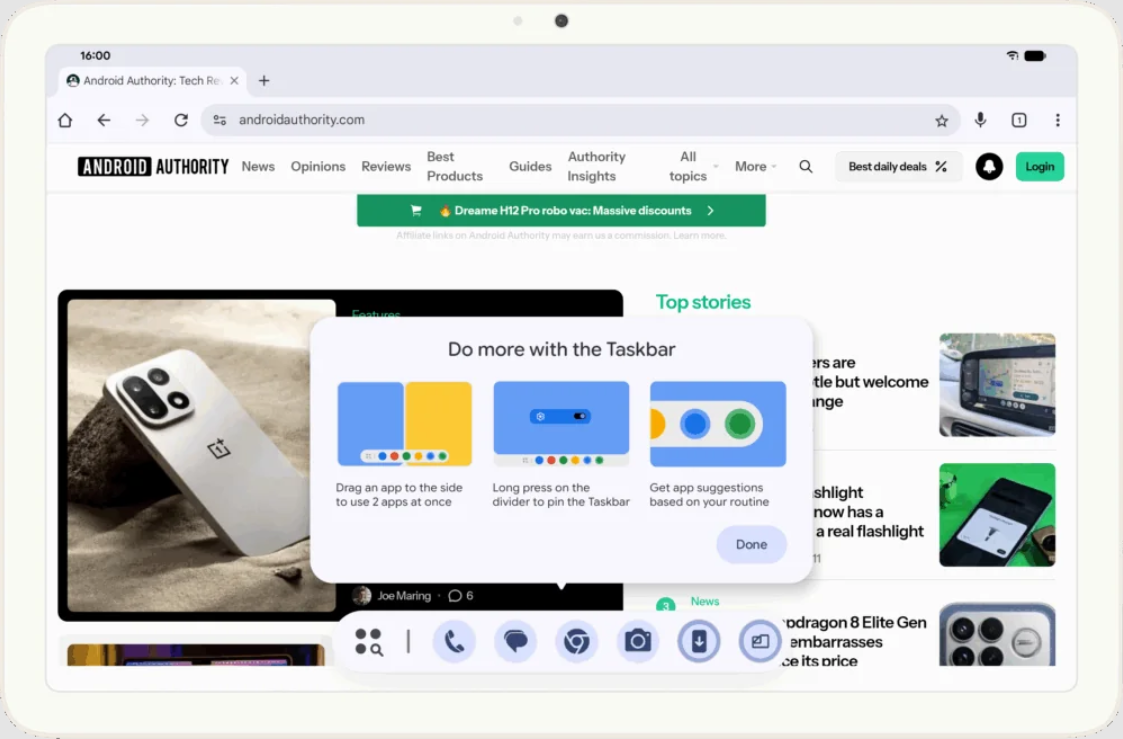Tap the notification bell on Android Authority
The width and height of the screenshot is (1123, 739).
[x=989, y=166]
